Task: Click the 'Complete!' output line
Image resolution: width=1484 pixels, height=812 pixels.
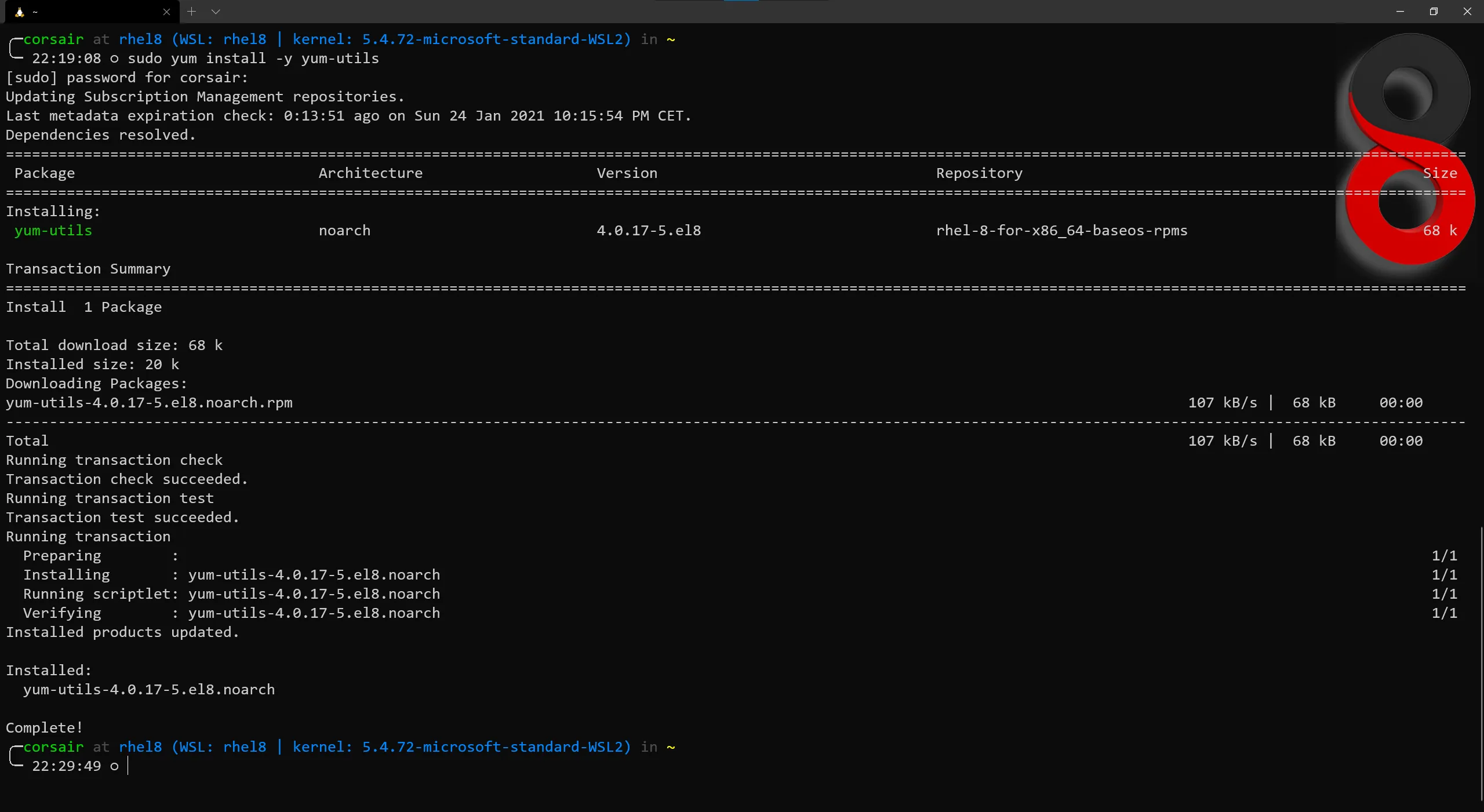Action: coord(44,728)
